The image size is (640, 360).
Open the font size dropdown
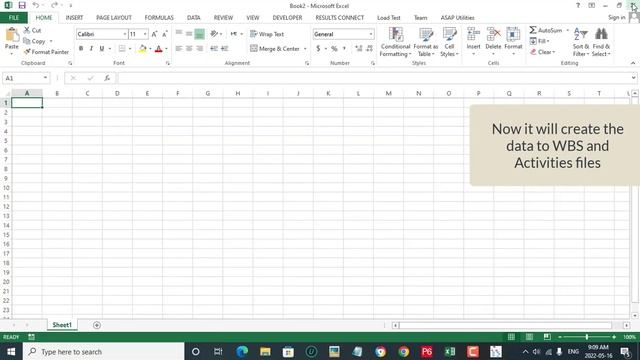(145, 34)
